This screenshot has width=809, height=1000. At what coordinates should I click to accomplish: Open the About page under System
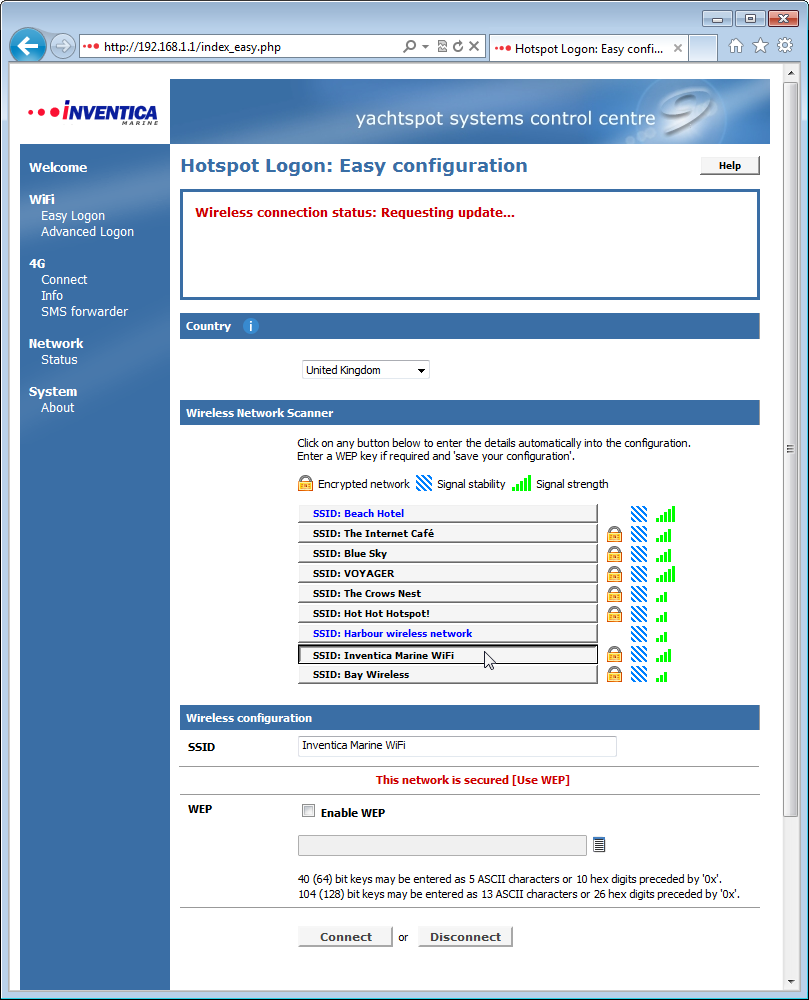57,408
